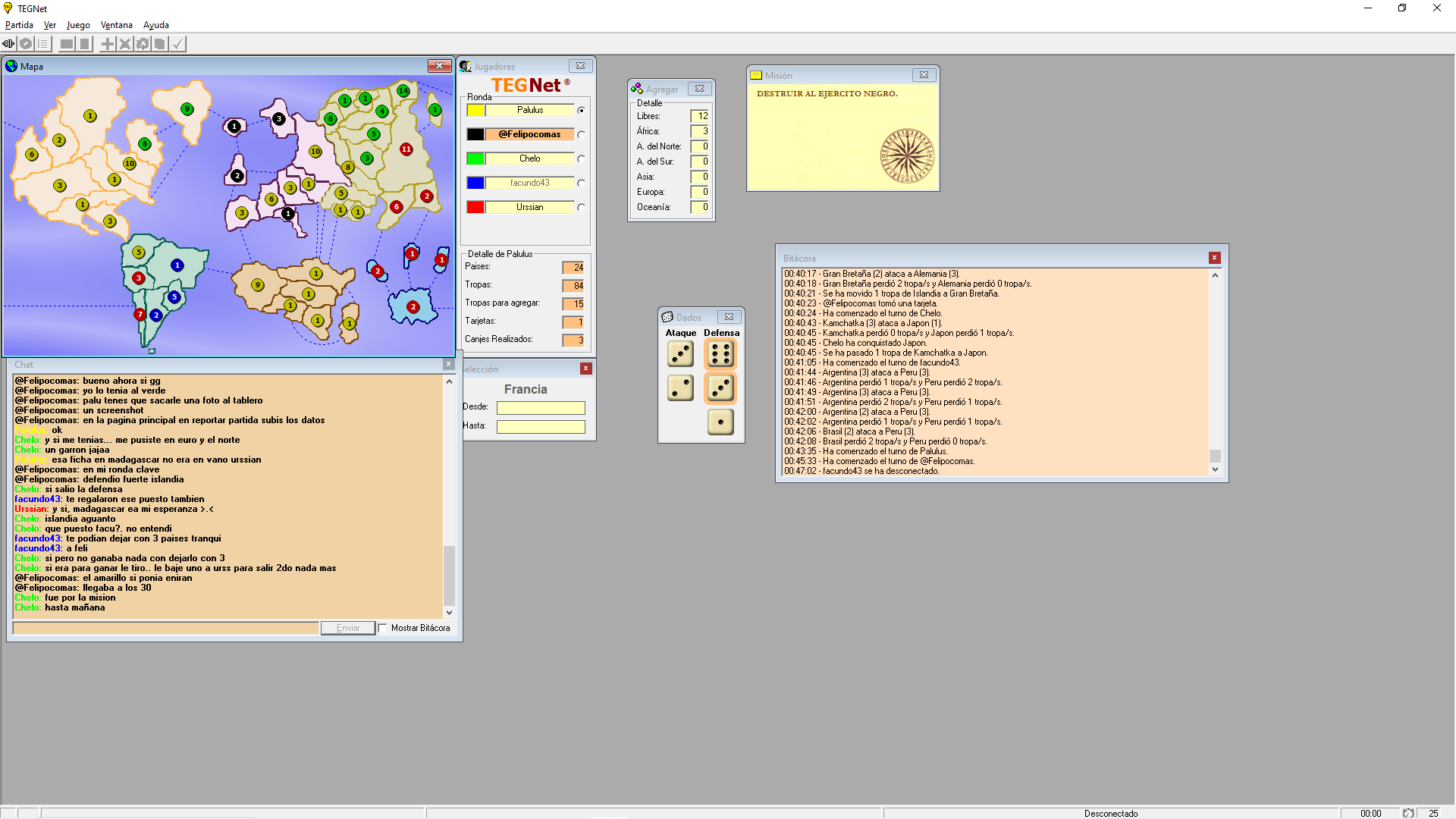Click the plus add-armies toolbar icon
The image size is (1456, 819).
(x=108, y=44)
